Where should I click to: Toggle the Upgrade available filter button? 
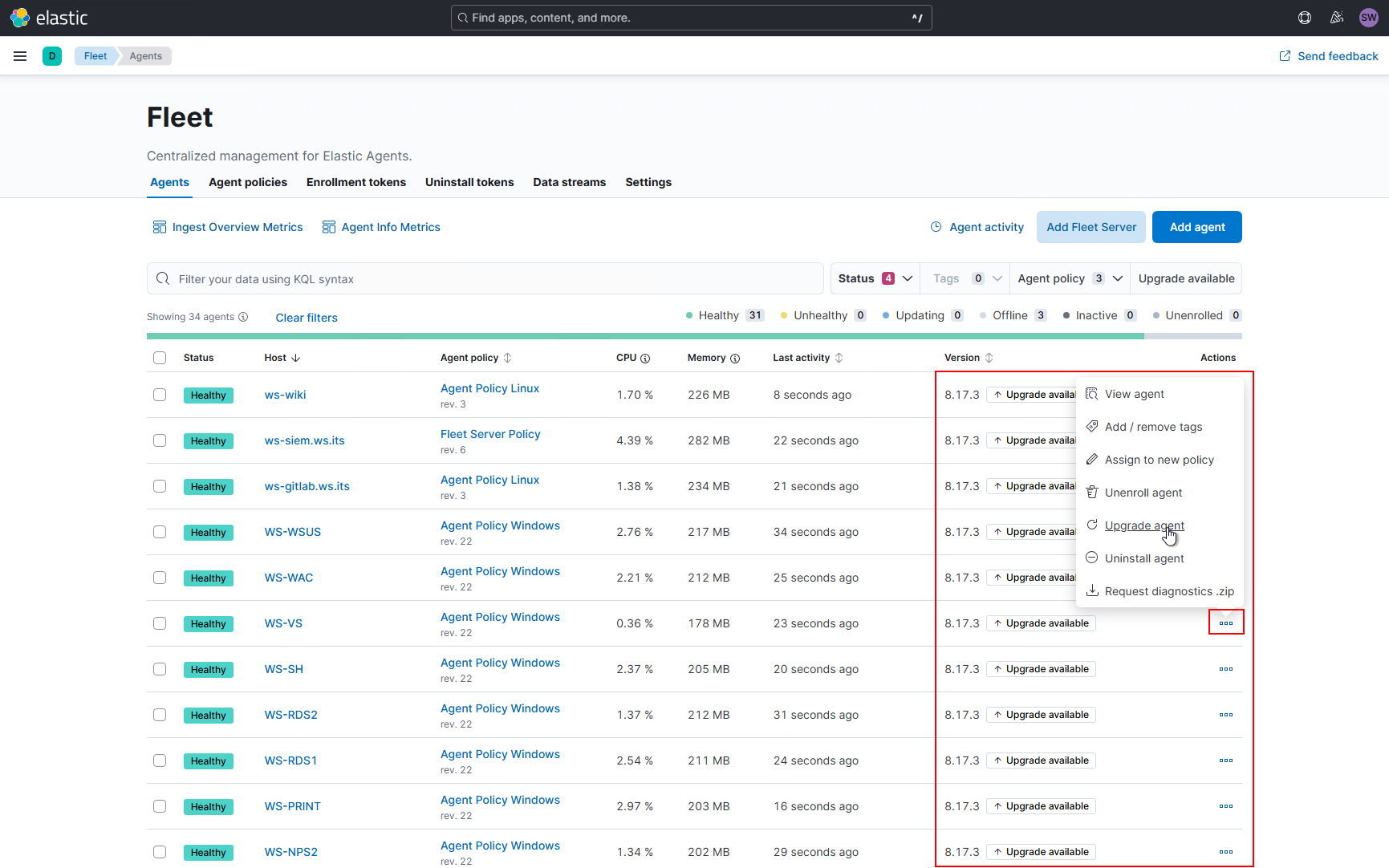(x=1186, y=278)
